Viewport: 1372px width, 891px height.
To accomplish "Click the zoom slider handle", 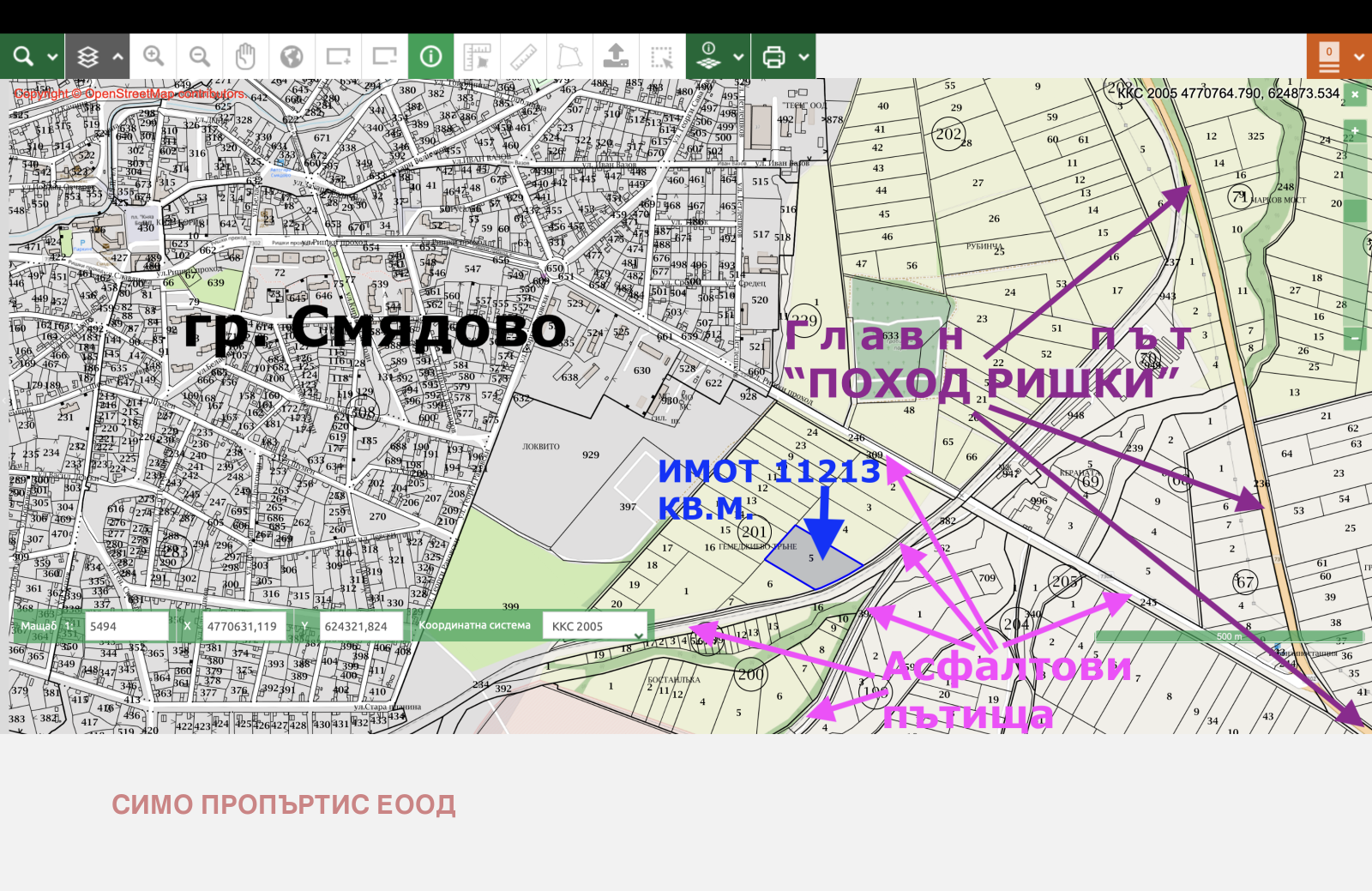I will (x=1355, y=210).
